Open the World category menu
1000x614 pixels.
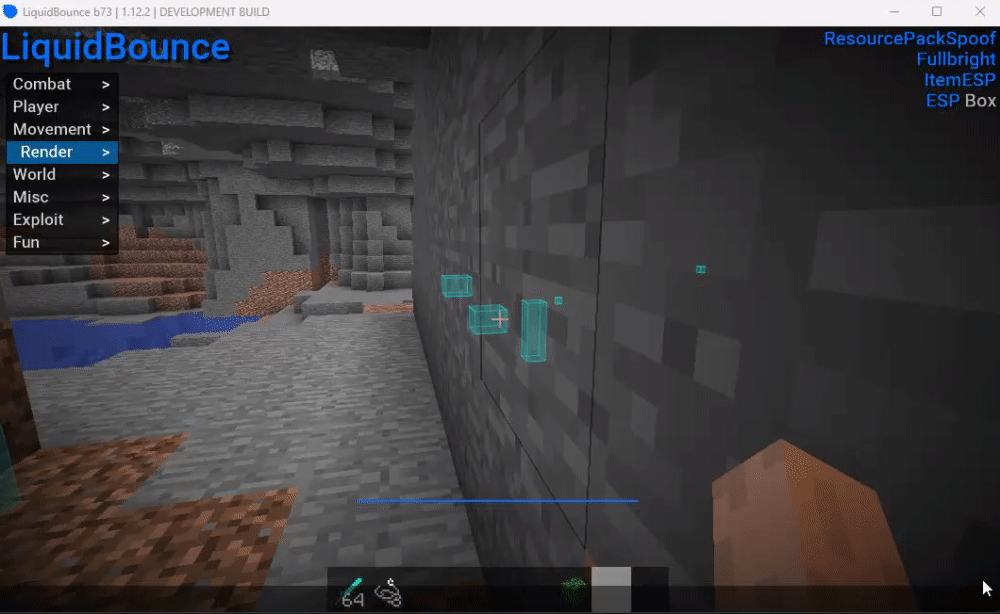click(62, 175)
